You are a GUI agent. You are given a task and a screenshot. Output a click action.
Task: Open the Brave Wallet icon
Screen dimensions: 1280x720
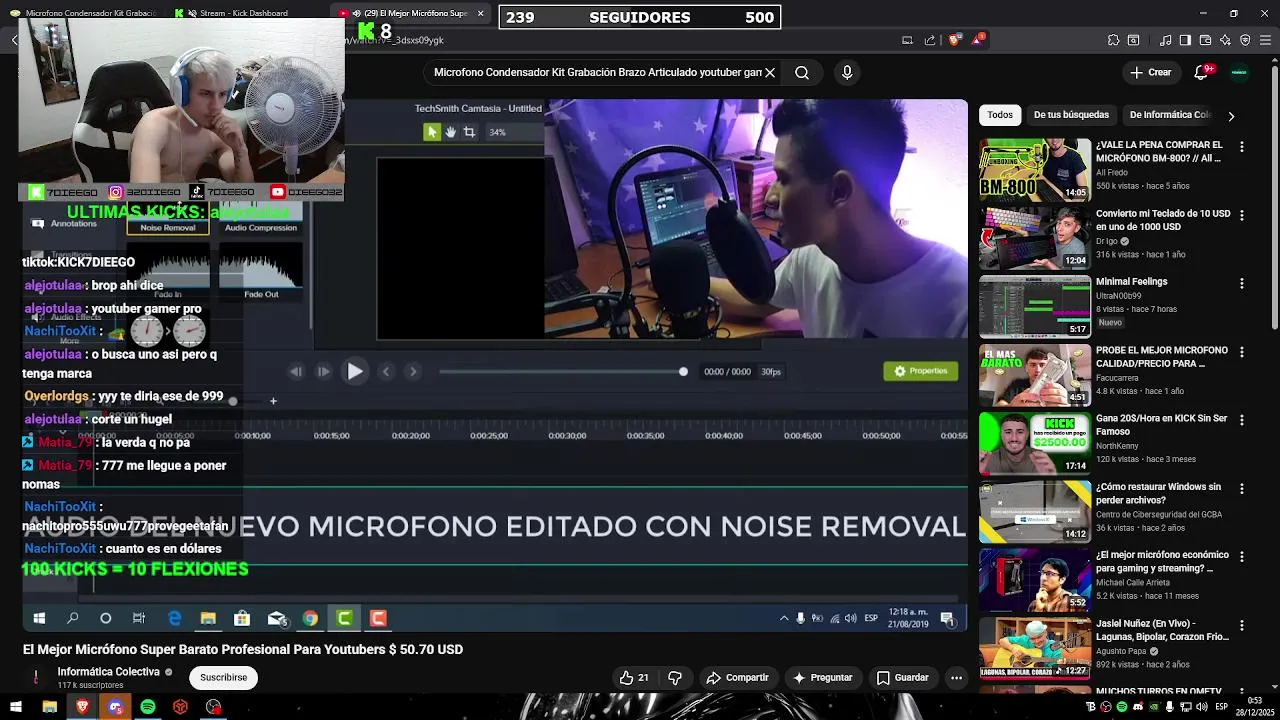tap(1205, 40)
